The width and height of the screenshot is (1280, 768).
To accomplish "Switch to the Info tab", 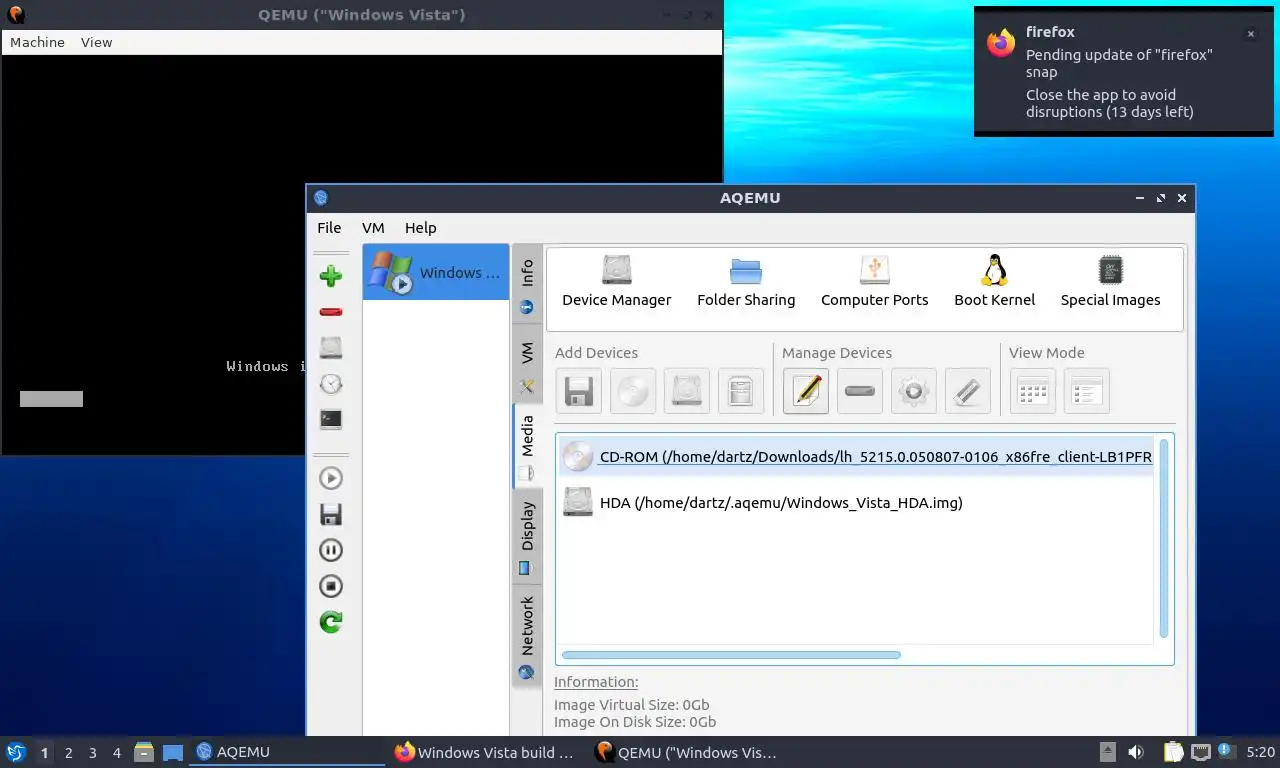I will coord(527,285).
